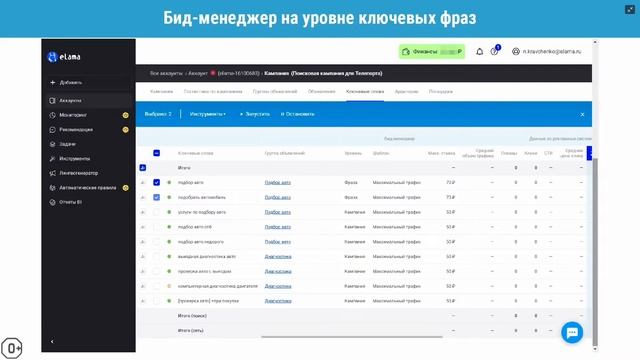Click the Остановить button
The height and width of the screenshot is (360, 640).
pyautogui.click(x=298, y=114)
